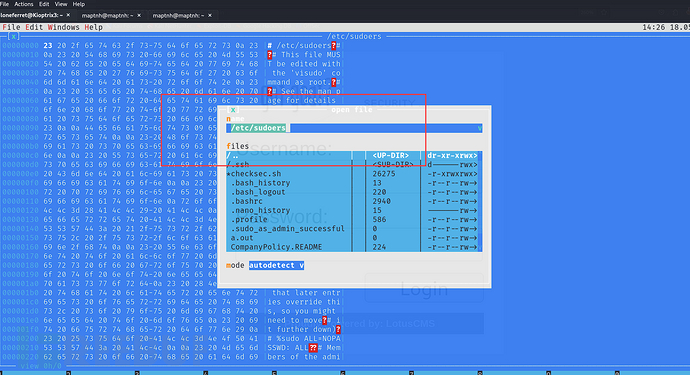Viewport: 690px width, 375px height.
Task: Click hex offset 00000000
Action: pos(20,46)
